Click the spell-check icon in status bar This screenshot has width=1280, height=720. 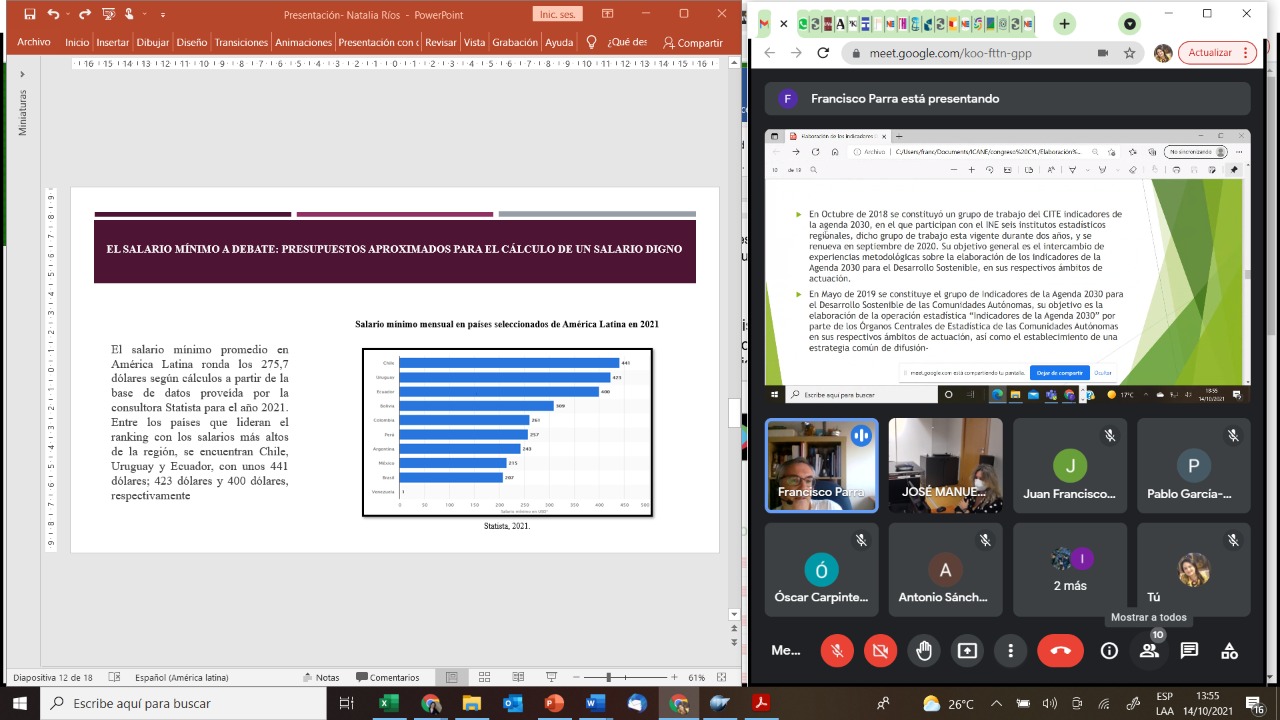coord(115,677)
